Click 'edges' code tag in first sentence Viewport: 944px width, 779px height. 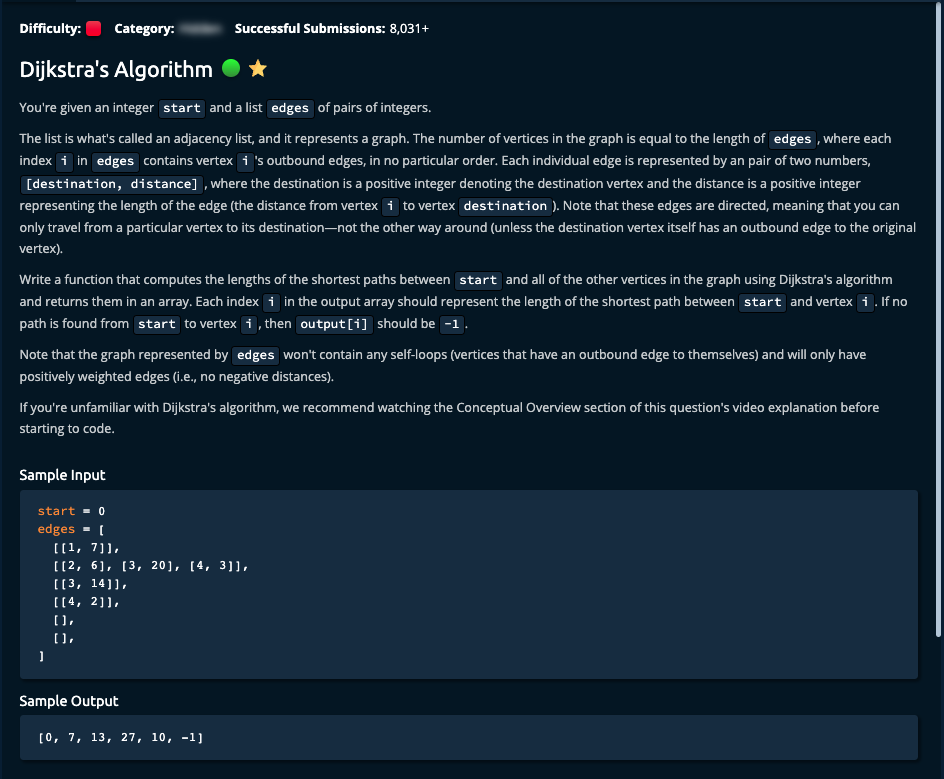tap(290, 108)
